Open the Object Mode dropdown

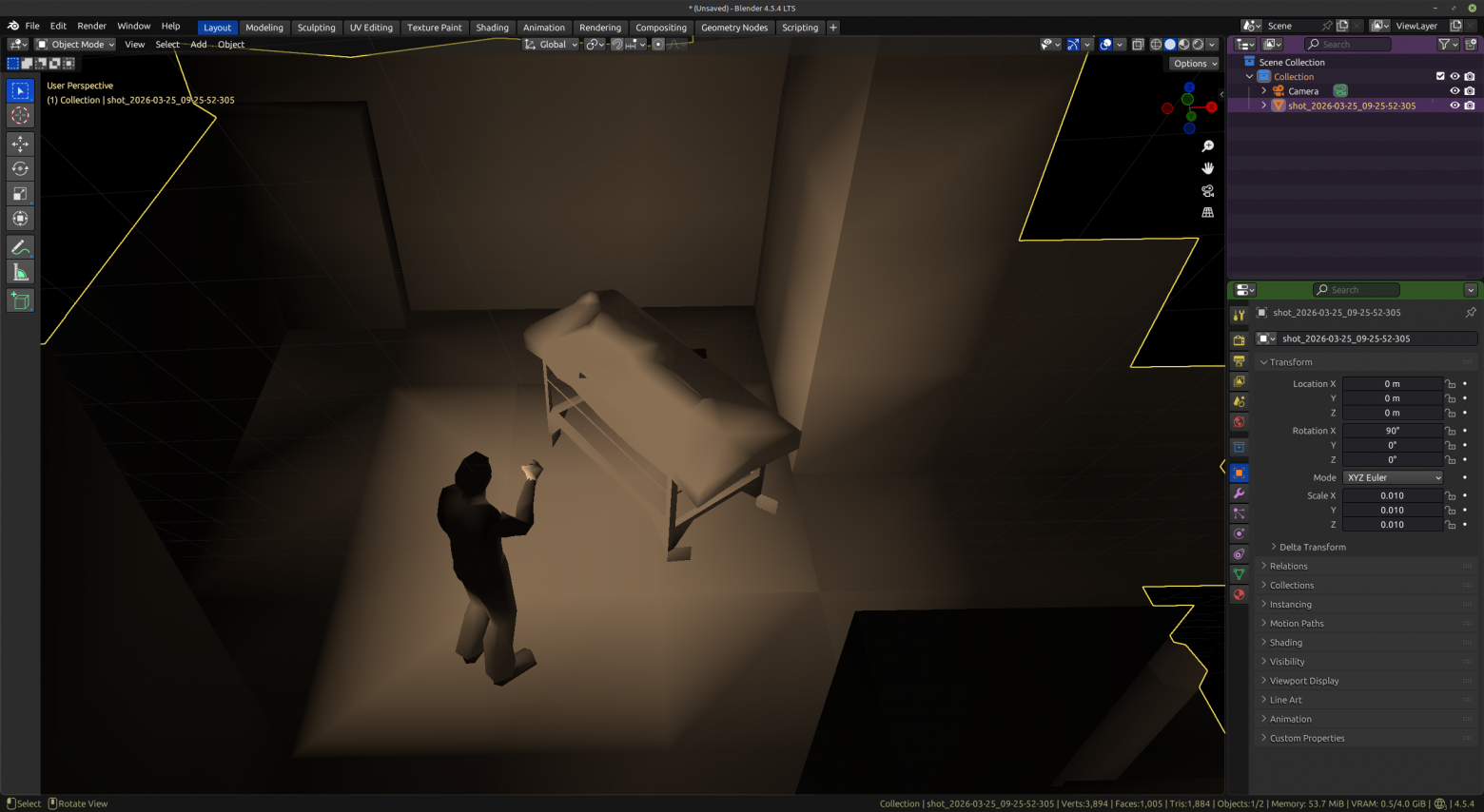coord(75,45)
